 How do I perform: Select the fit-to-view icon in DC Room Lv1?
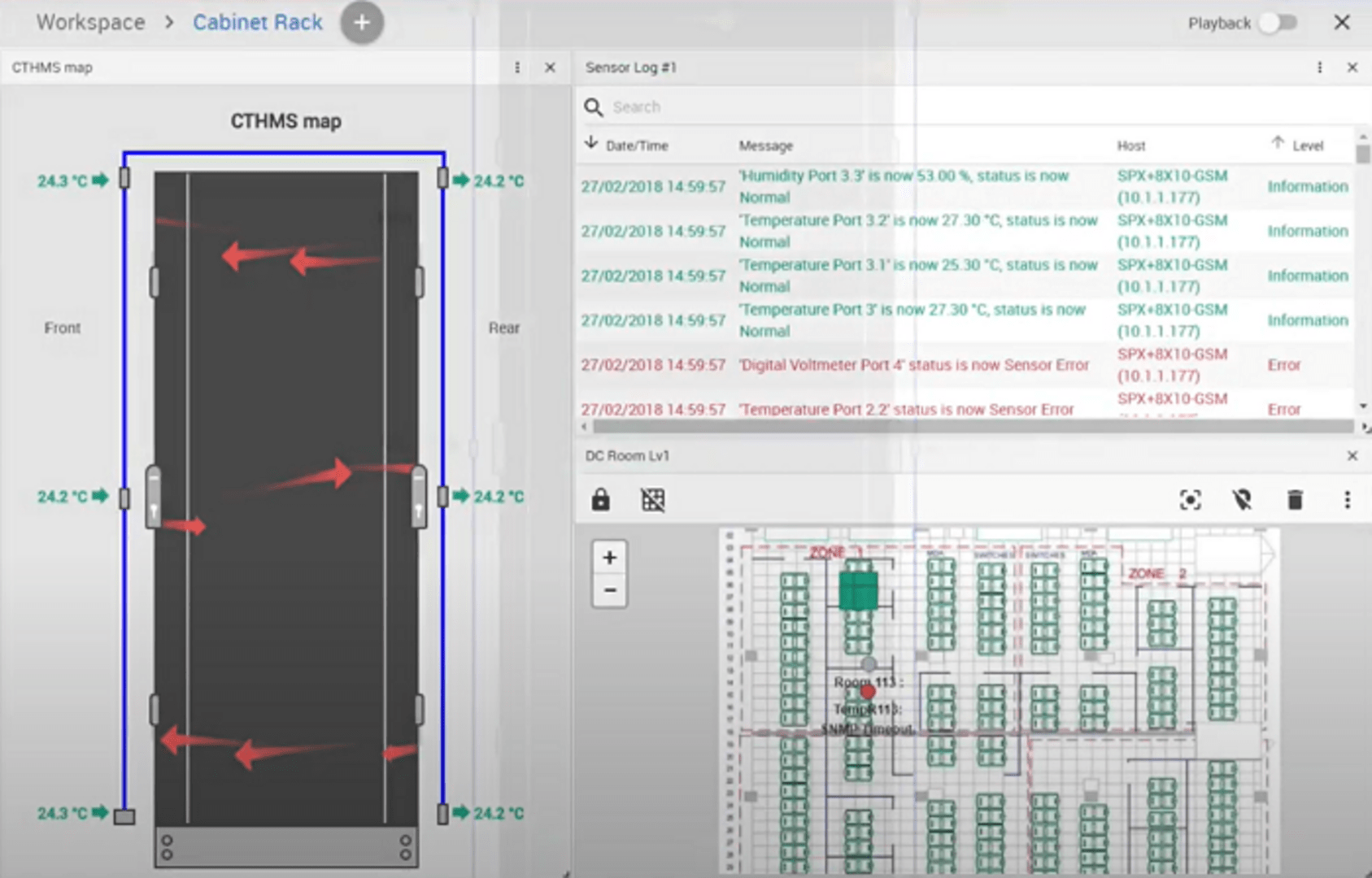click(1190, 501)
